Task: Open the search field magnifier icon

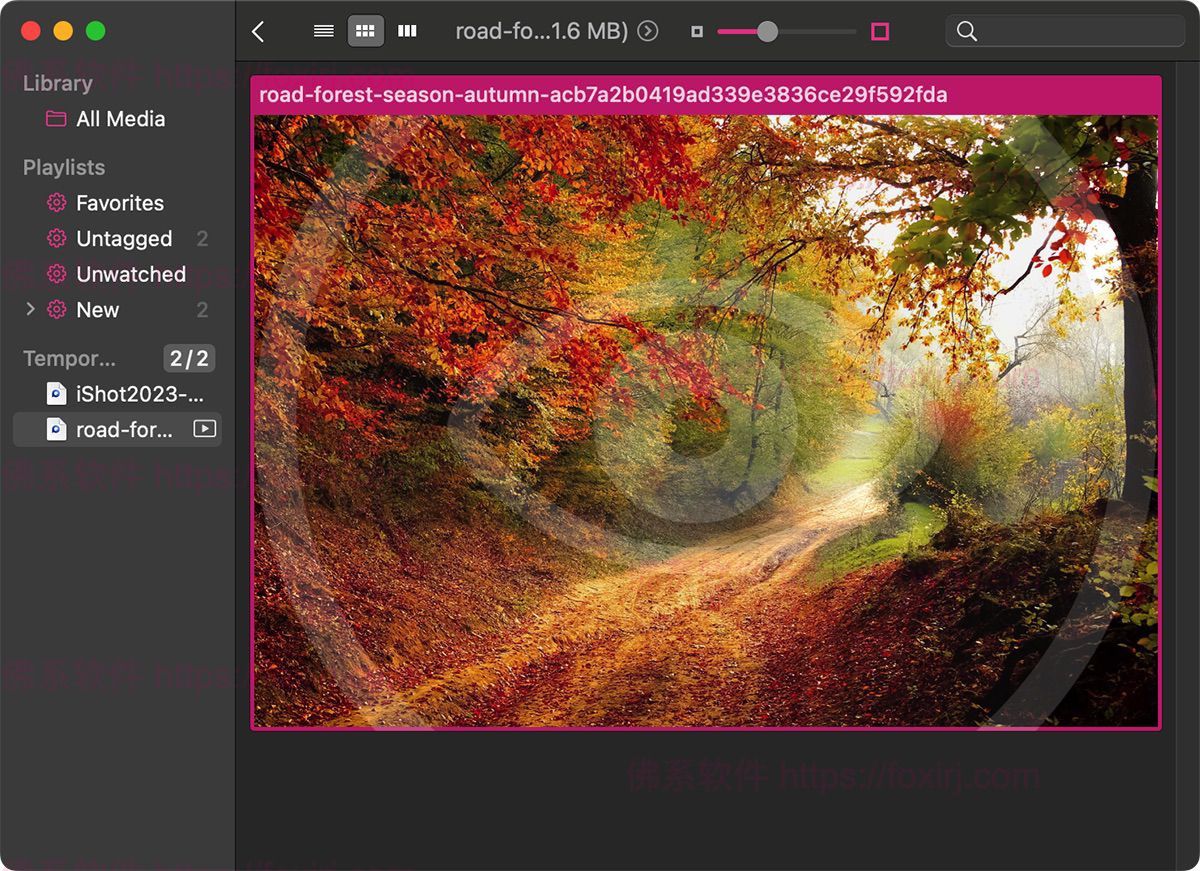Action: 966,31
